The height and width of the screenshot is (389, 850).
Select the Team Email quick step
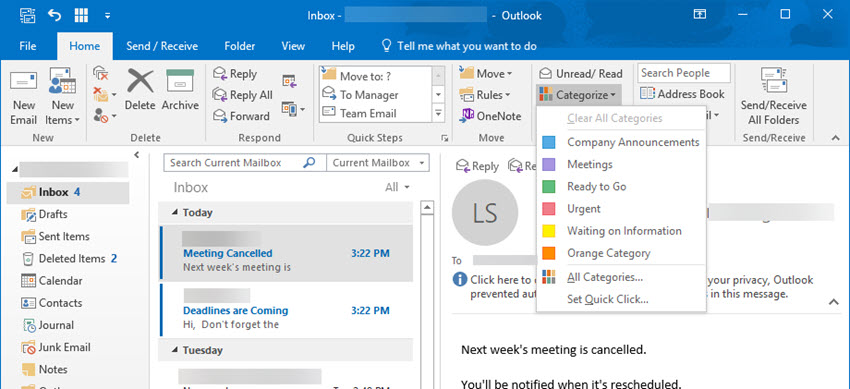375,113
